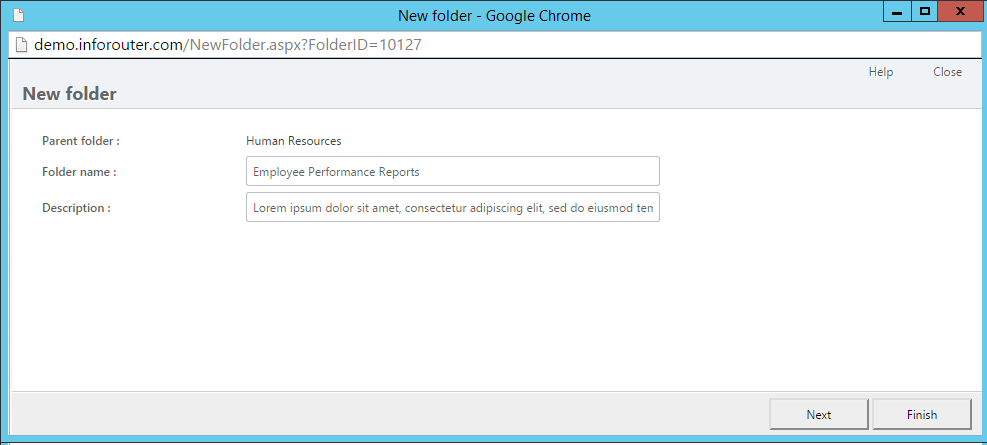Minimize the Chrome window
This screenshot has width=987, height=445.
897,11
